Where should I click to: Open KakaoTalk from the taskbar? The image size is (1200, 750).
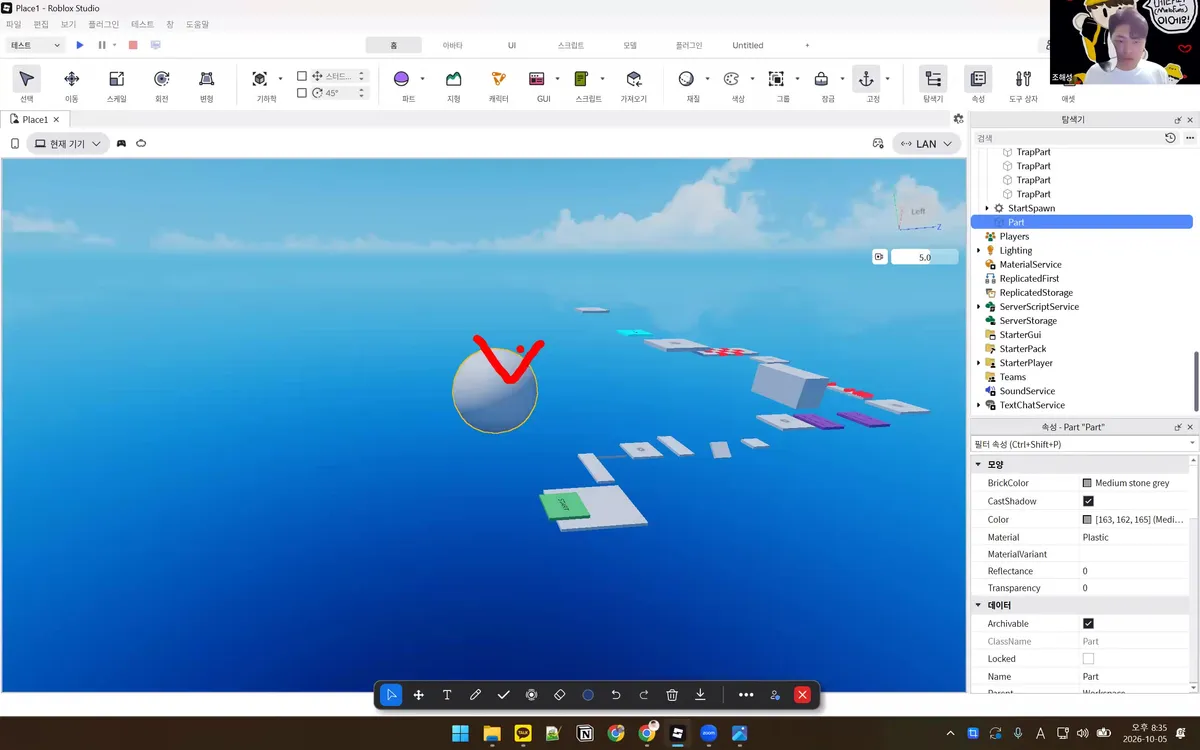click(x=522, y=733)
